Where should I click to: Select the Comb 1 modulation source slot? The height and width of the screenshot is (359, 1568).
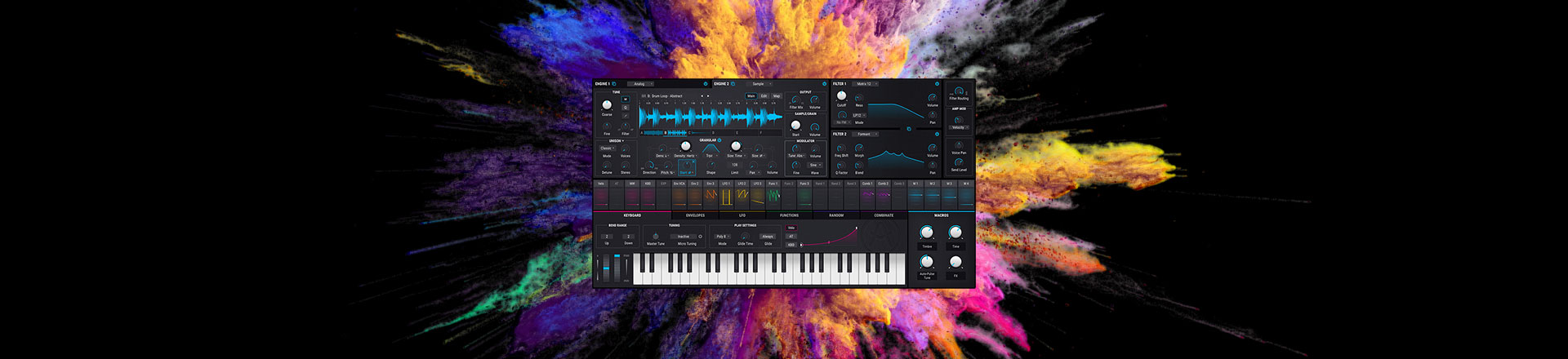click(867, 194)
